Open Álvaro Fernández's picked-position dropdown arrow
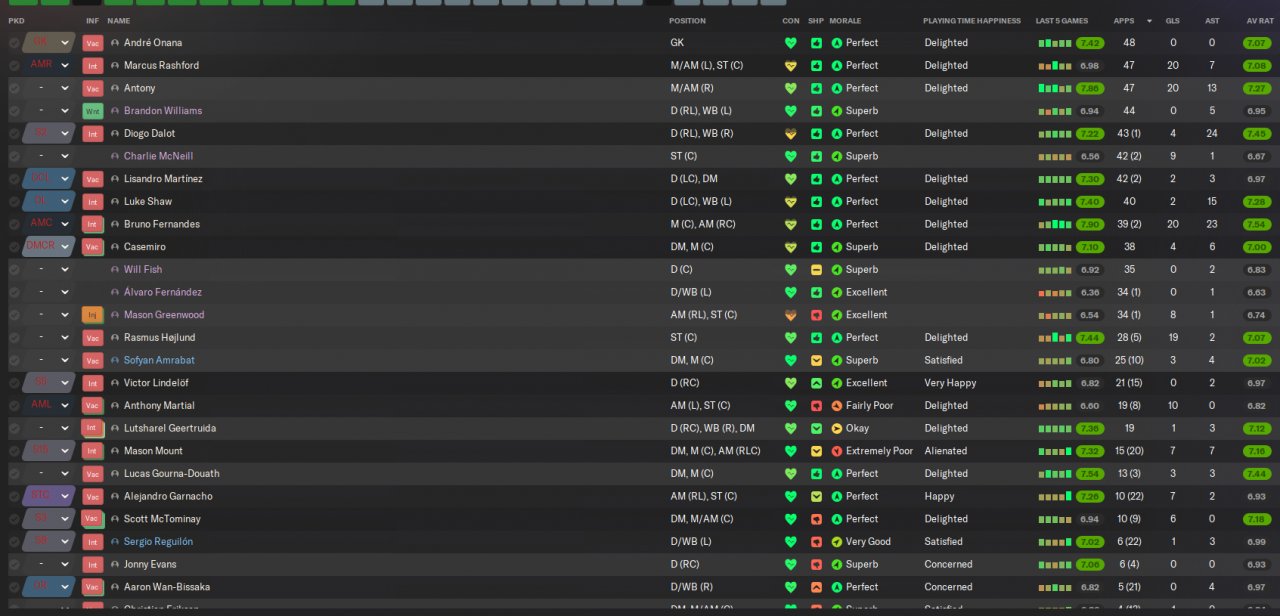Viewport: 1280px width, 616px height. 65,292
